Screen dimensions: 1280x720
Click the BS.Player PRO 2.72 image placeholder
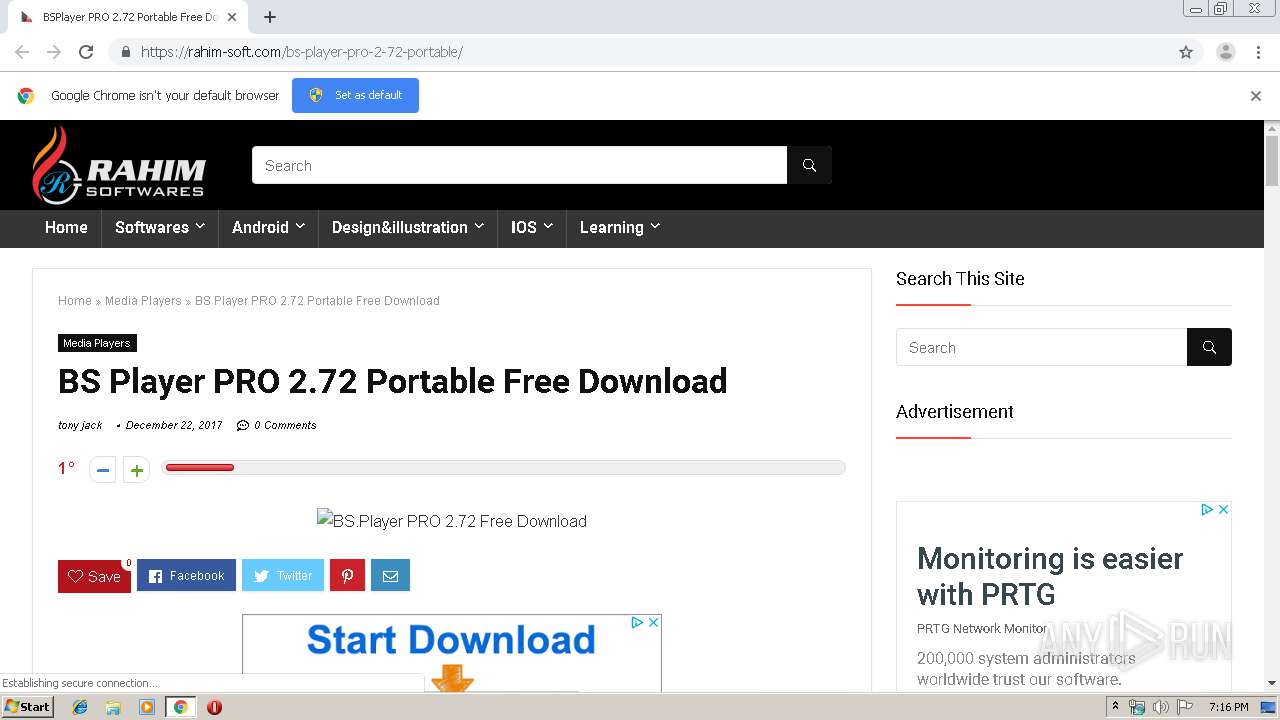(x=452, y=521)
